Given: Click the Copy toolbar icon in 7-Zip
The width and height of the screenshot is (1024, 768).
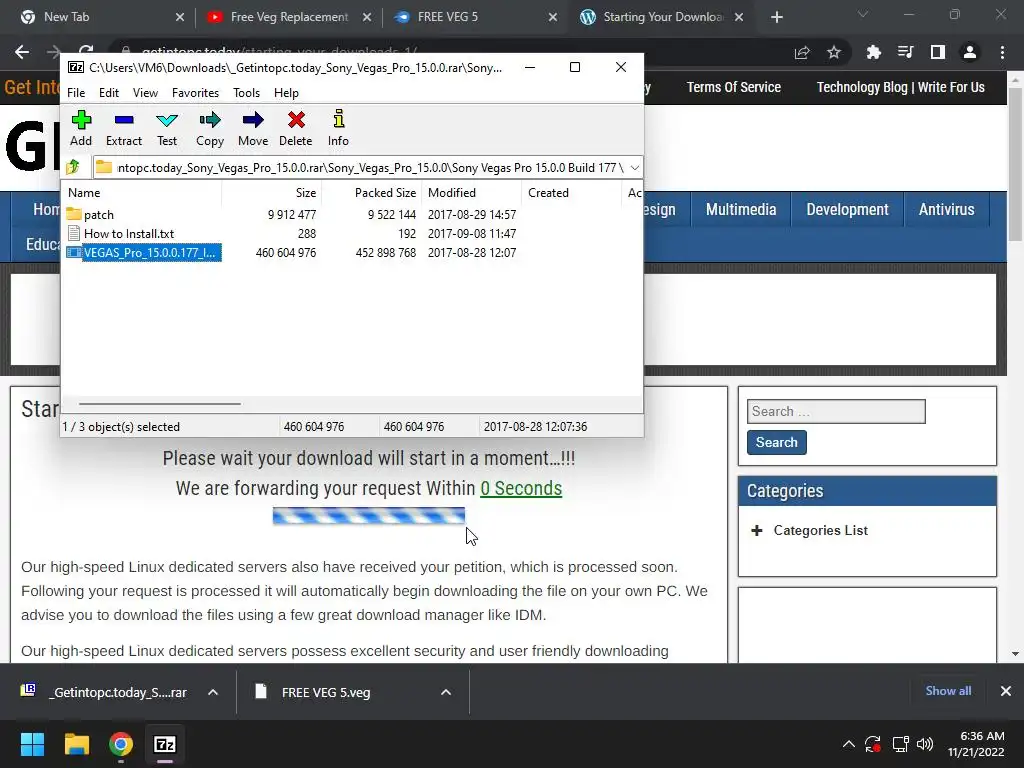Looking at the screenshot, I should click(210, 129).
